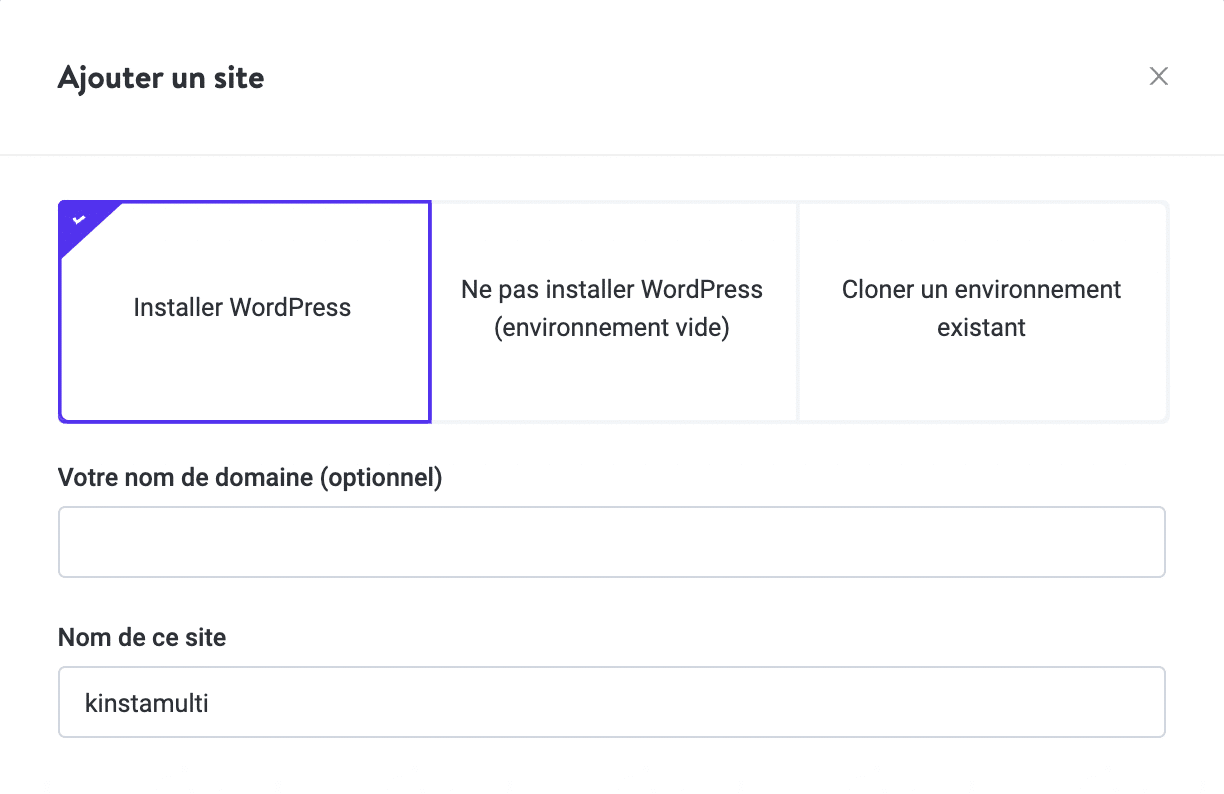Screen dimensions: 1224x794
Task: Dismiss the Ajouter un site dialog
Action: click(1158, 76)
